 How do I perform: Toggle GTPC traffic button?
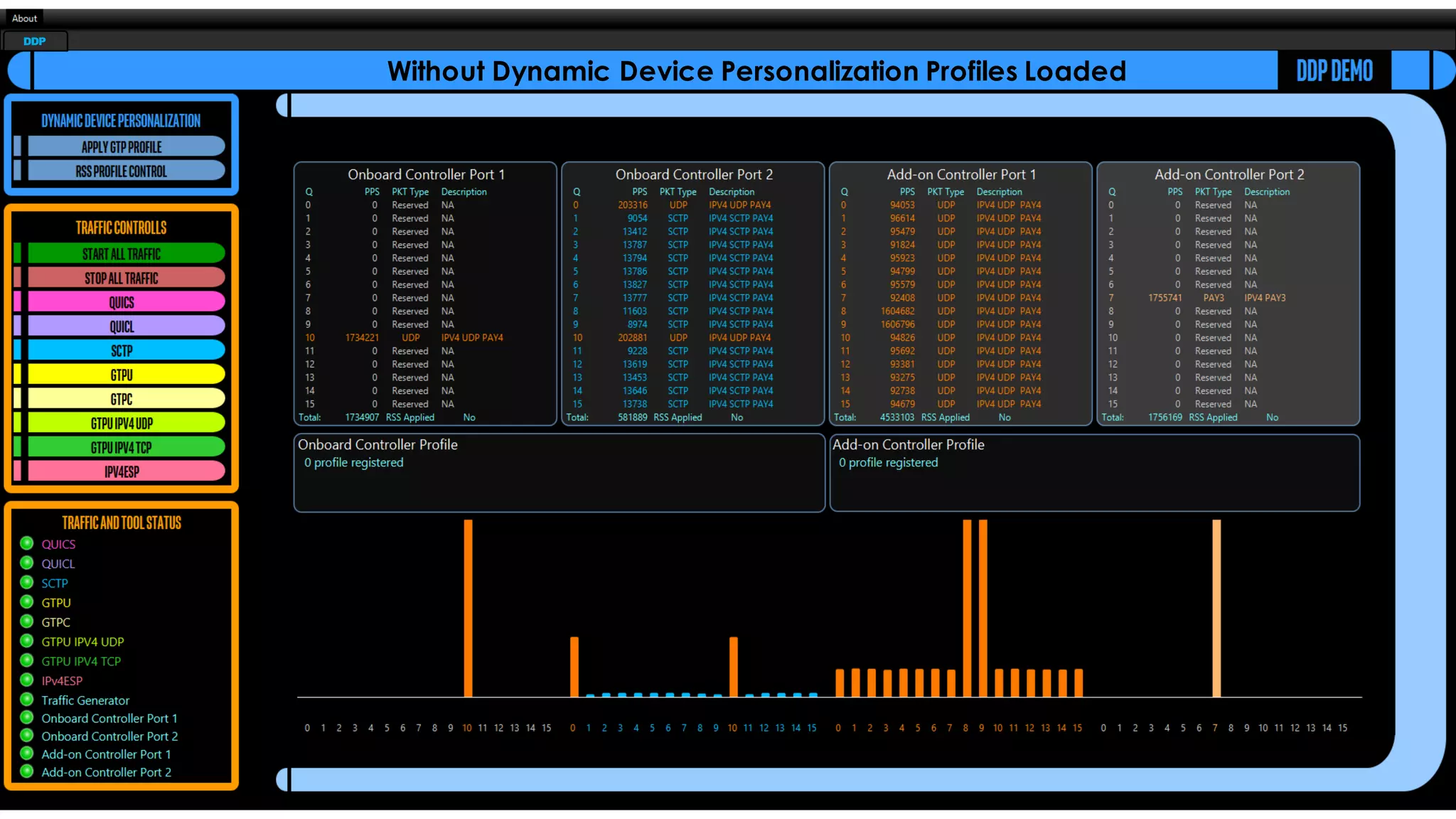tap(126, 399)
